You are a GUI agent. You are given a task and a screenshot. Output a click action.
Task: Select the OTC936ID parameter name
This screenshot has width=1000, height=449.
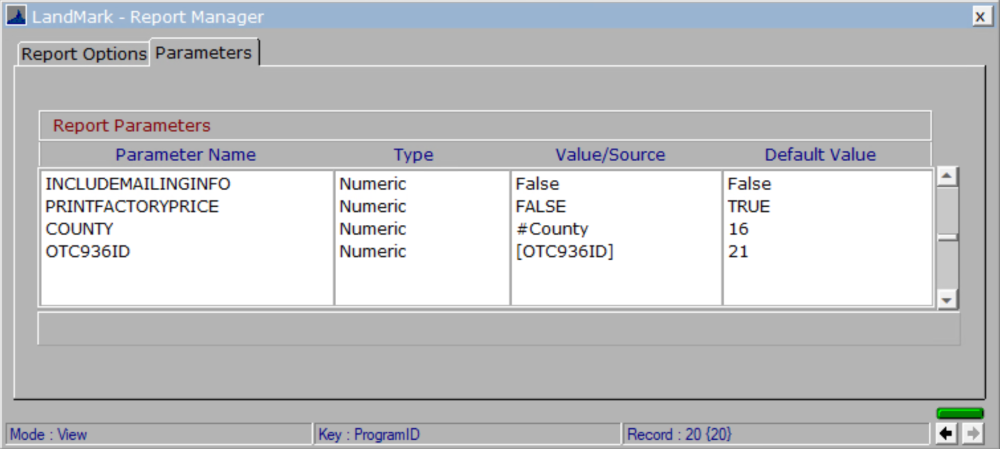point(88,252)
